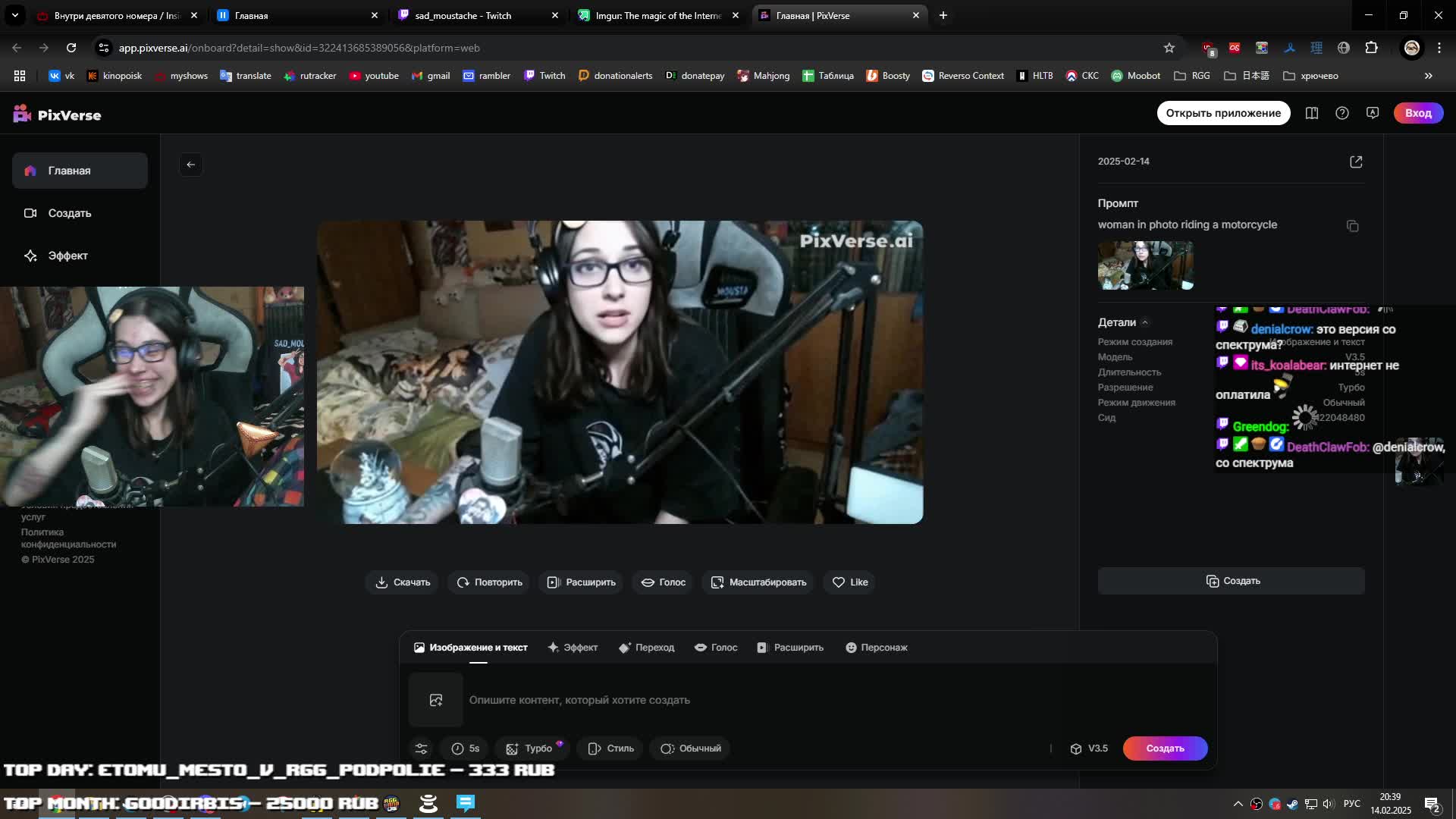The height and width of the screenshot is (819, 1456).
Task: Focus the prompt description input field
Action: pos(834,700)
